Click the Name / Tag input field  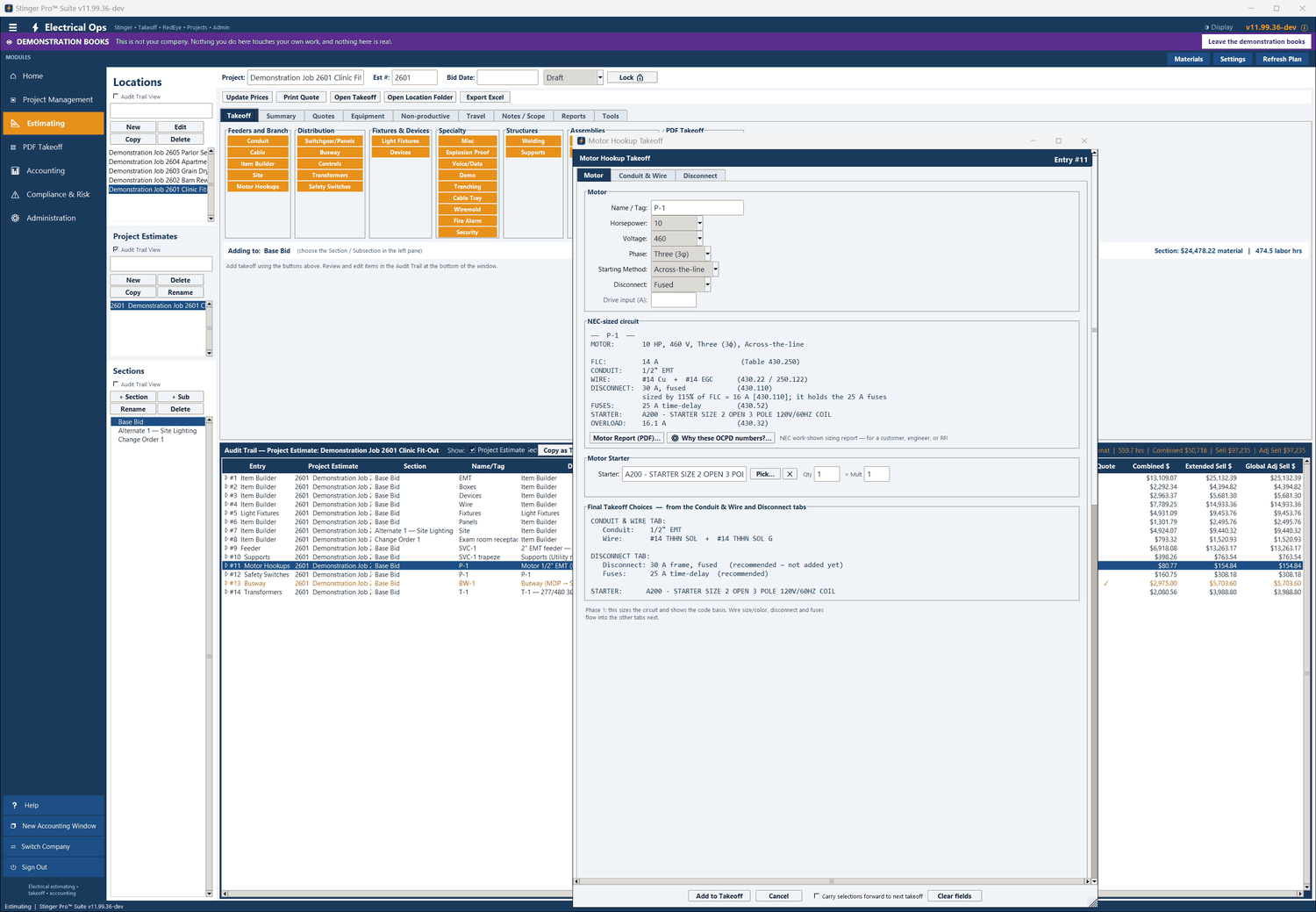[697, 208]
